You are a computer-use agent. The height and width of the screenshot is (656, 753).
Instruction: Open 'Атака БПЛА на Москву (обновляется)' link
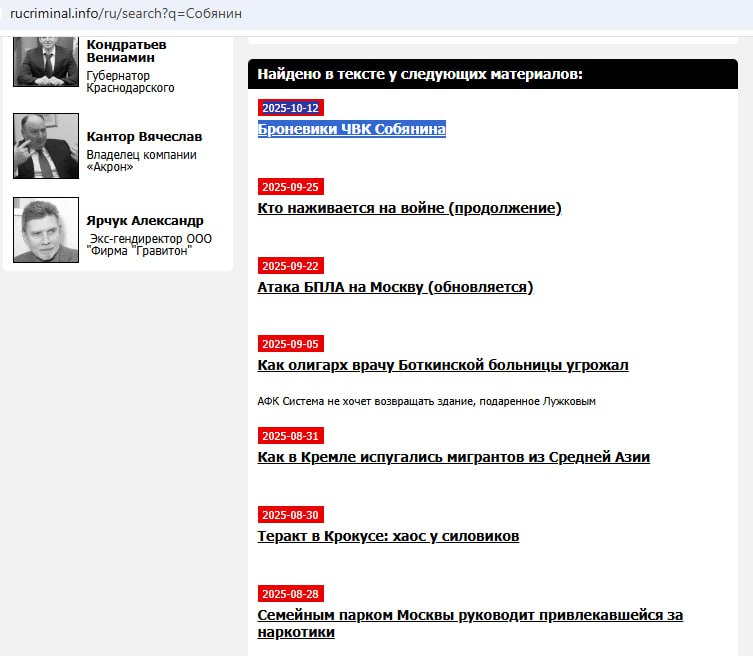point(395,287)
